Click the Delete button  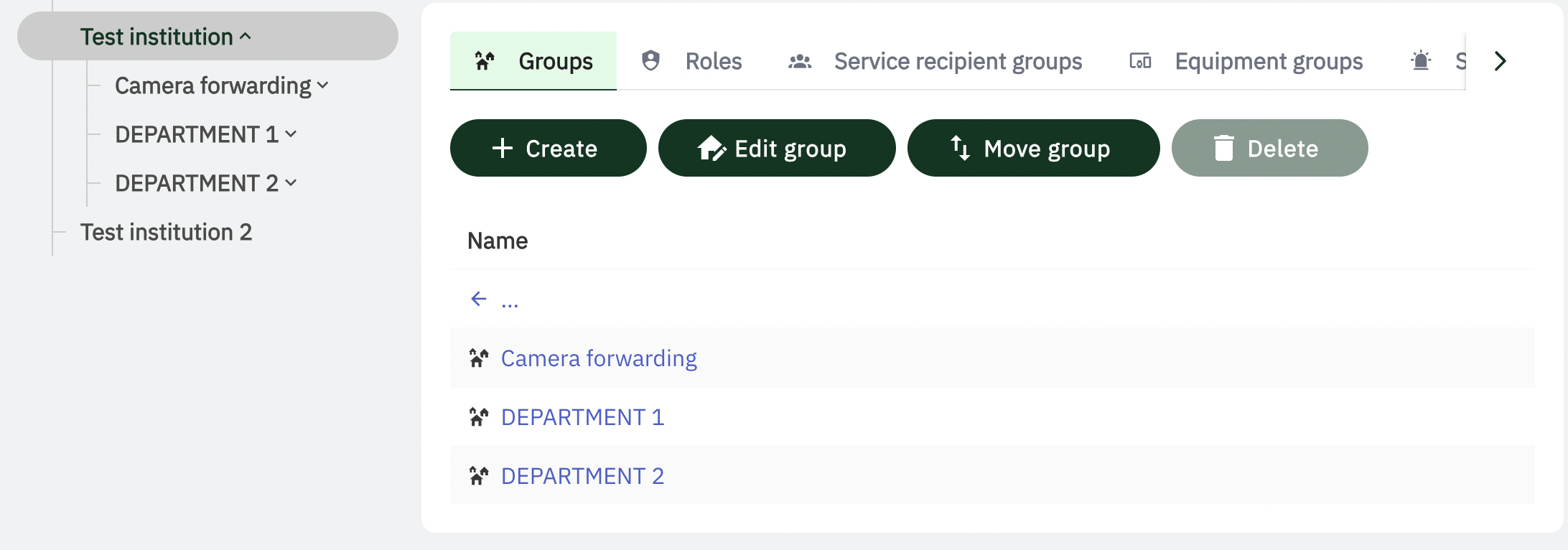click(1270, 148)
